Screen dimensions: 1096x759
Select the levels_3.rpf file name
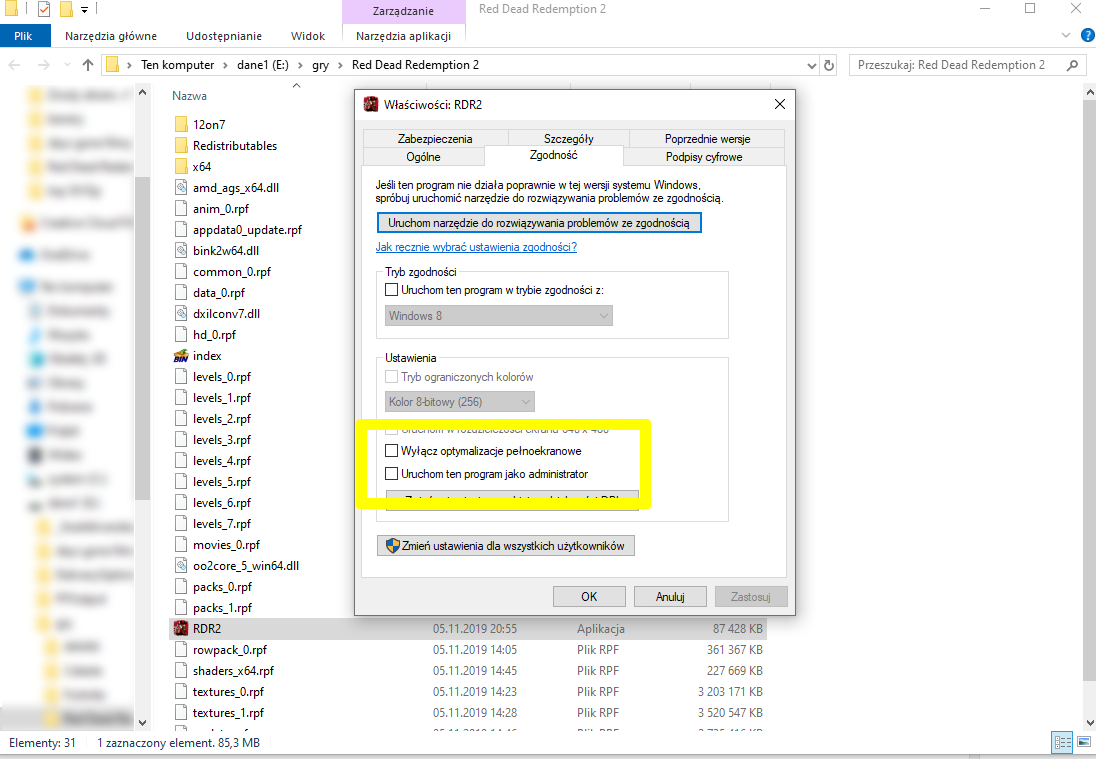(x=222, y=440)
